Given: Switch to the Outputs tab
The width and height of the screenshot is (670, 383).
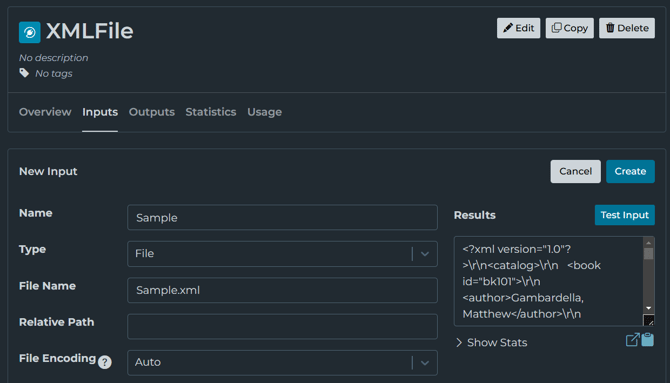Looking at the screenshot, I should coord(152,112).
